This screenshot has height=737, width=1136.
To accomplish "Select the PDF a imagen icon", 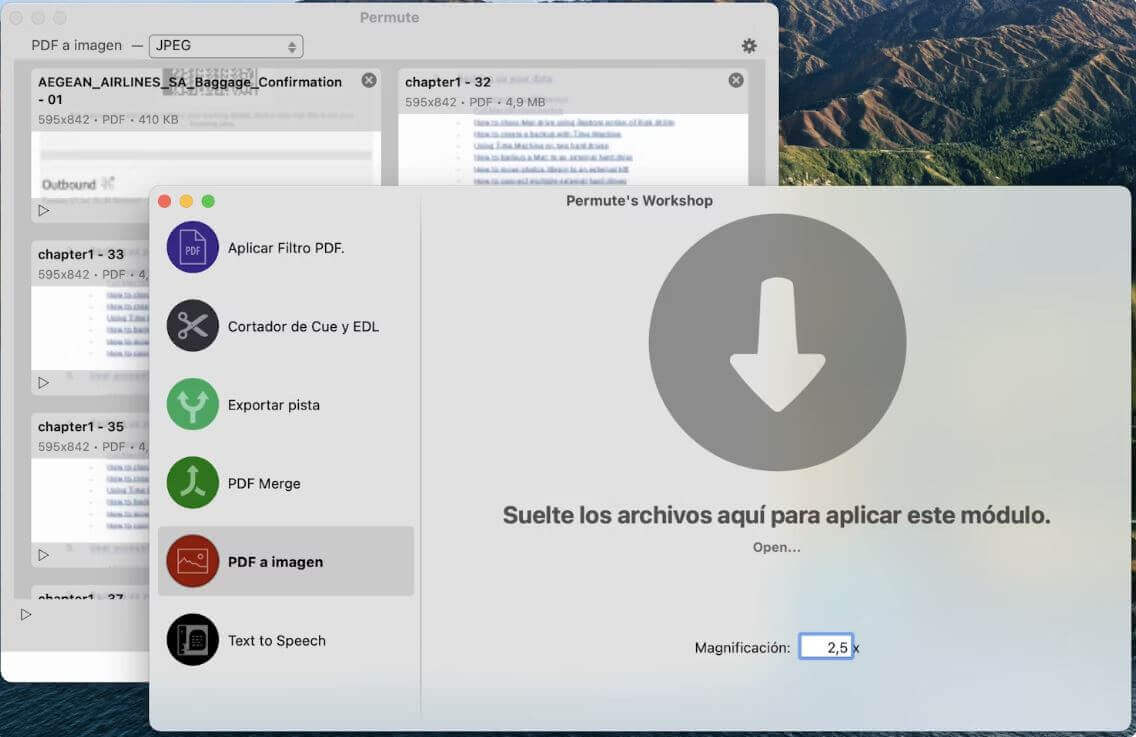I will [x=192, y=561].
